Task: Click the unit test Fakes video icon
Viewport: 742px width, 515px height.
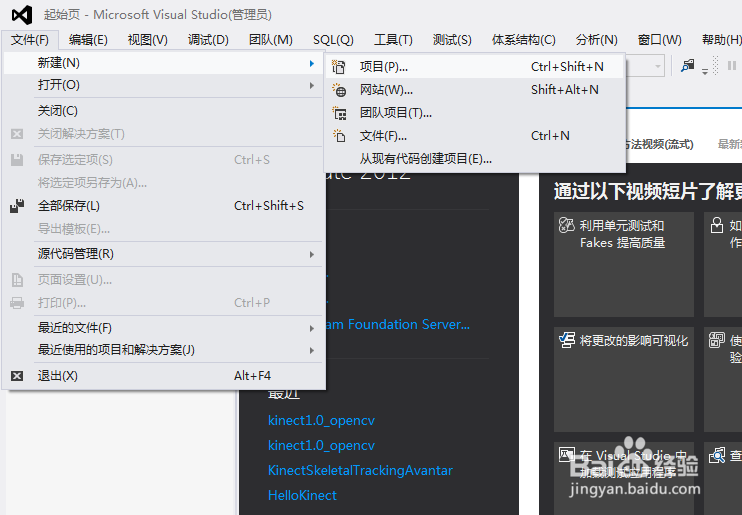Action: (566, 225)
